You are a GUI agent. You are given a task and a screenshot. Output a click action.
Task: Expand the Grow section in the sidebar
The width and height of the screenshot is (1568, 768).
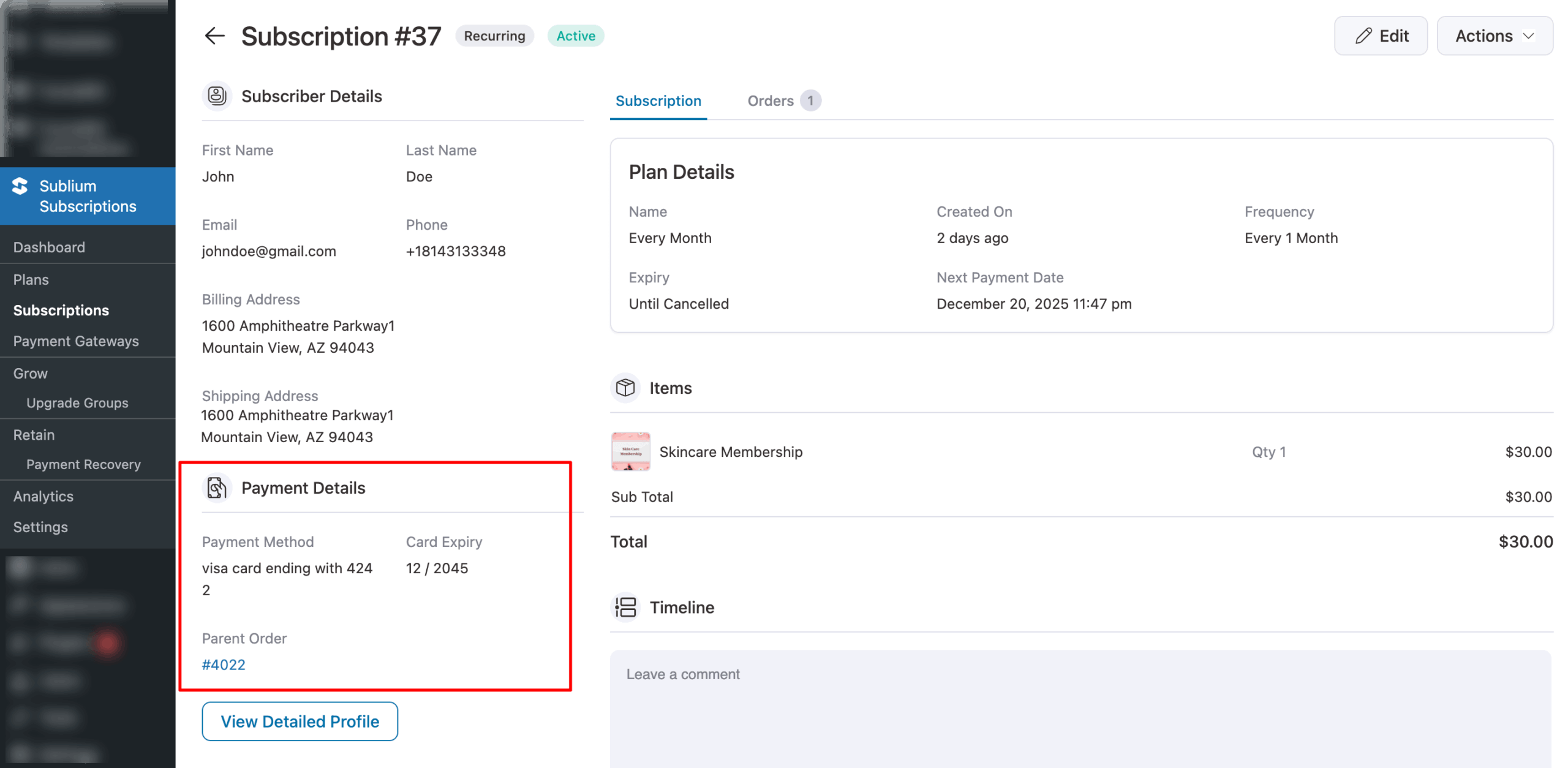(29, 373)
